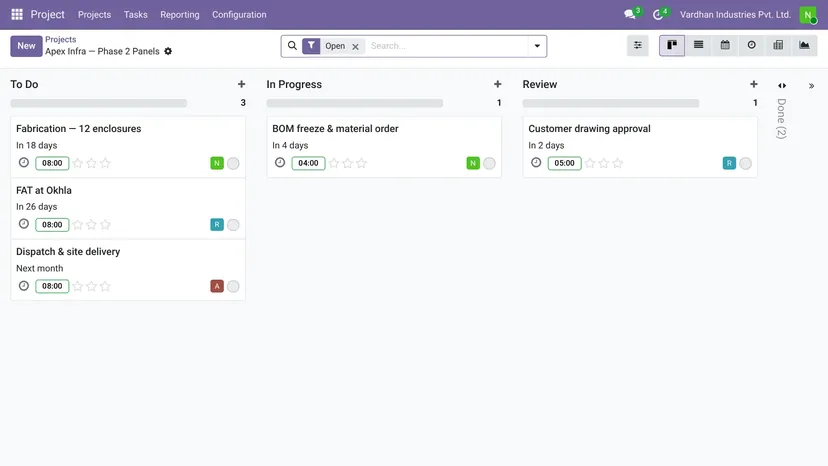828x466 pixels.
Task: Go back via Projects breadcrumb
Action: [60, 40]
